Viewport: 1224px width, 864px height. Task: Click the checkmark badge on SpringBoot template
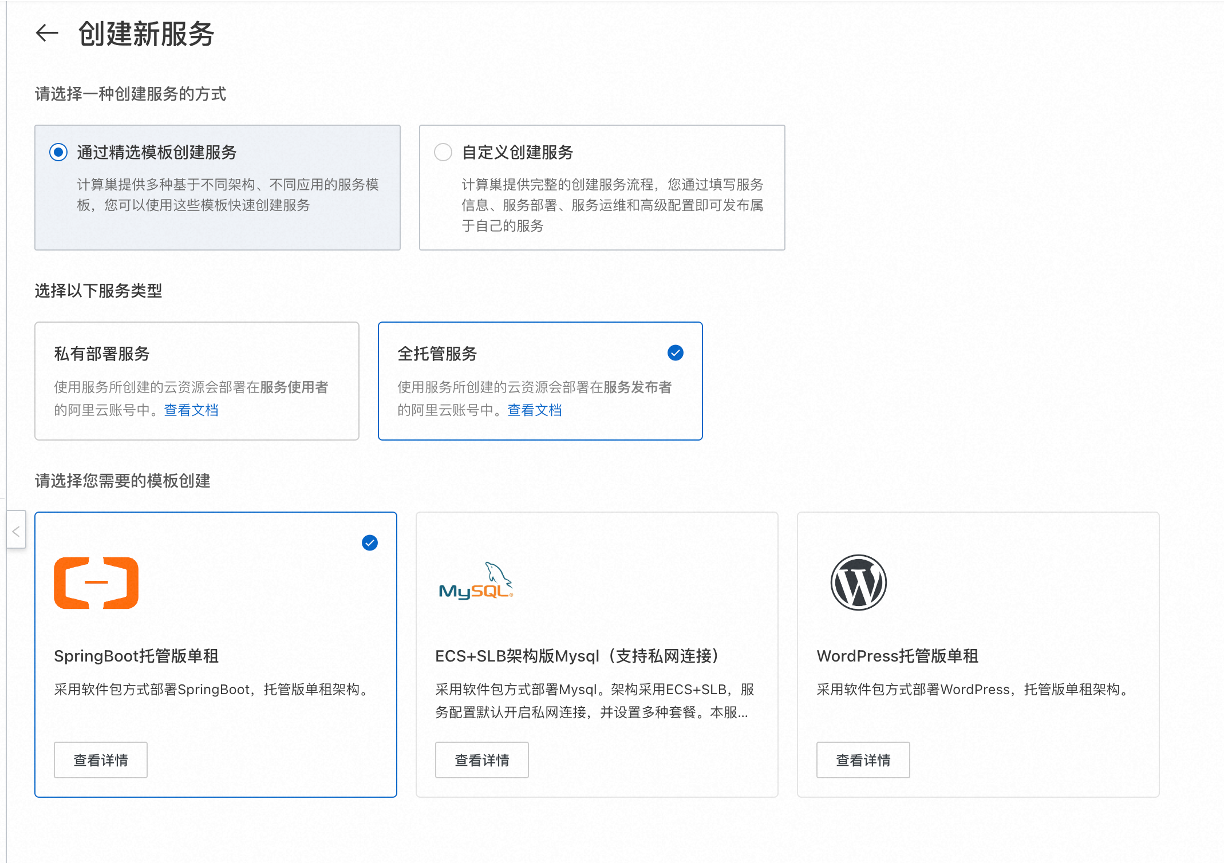pyautogui.click(x=370, y=543)
